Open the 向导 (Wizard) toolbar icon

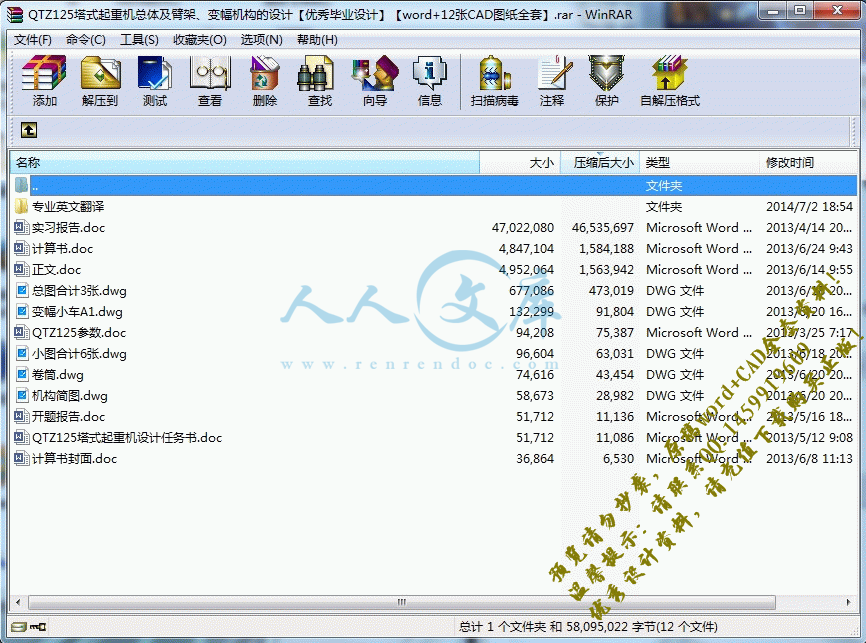(x=375, y=72)
